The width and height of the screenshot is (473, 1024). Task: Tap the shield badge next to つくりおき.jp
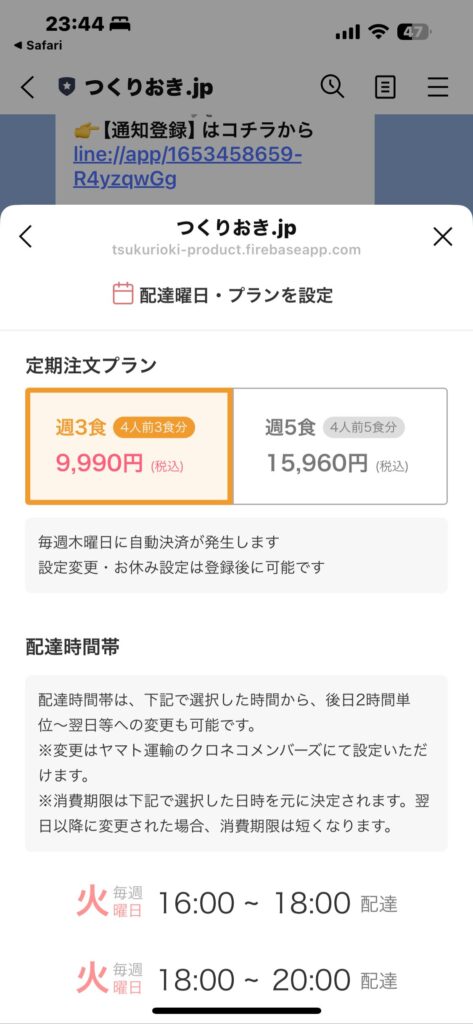coord(66,87)
